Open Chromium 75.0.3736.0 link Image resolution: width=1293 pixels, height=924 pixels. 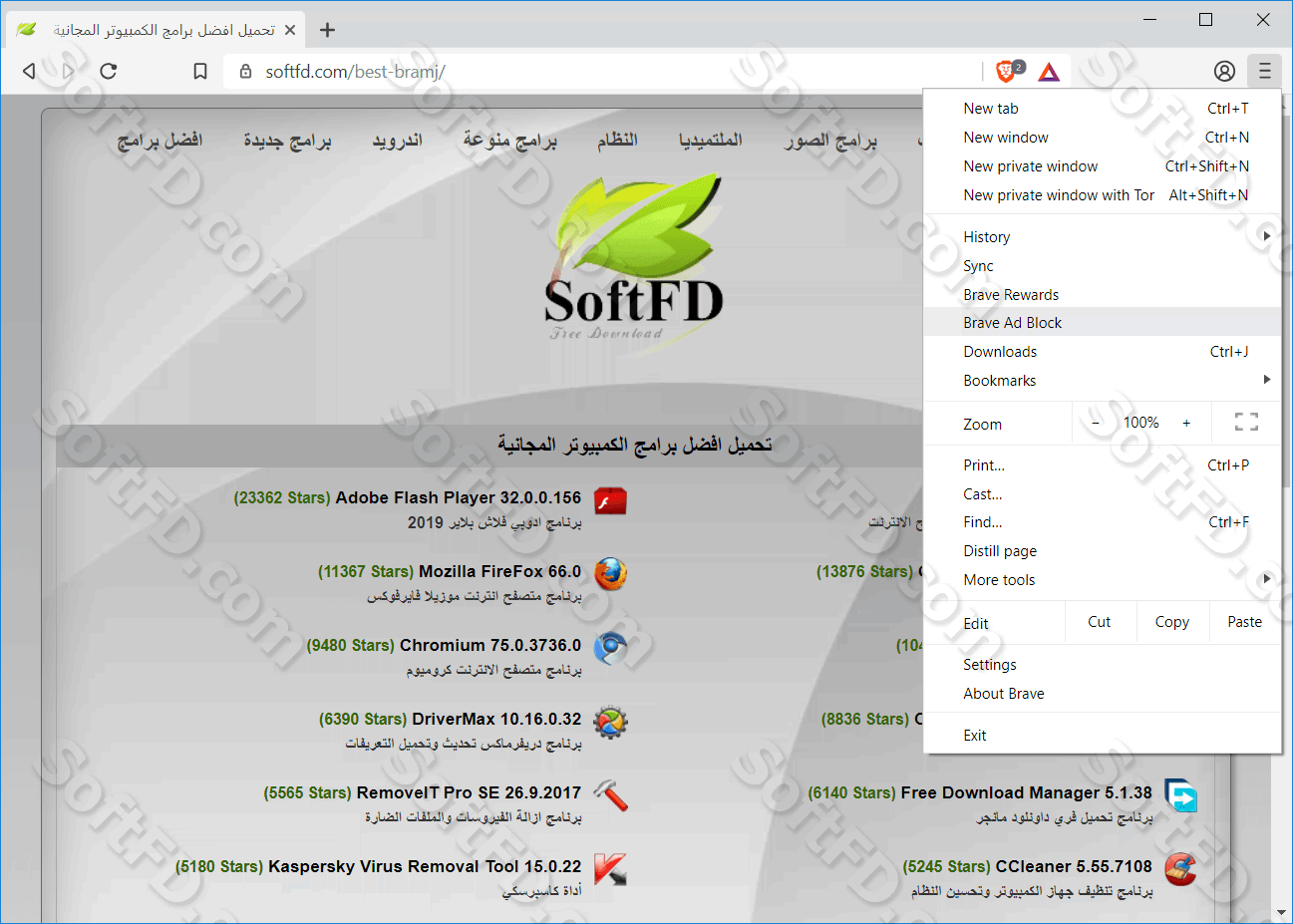click(x=490, y=645)
